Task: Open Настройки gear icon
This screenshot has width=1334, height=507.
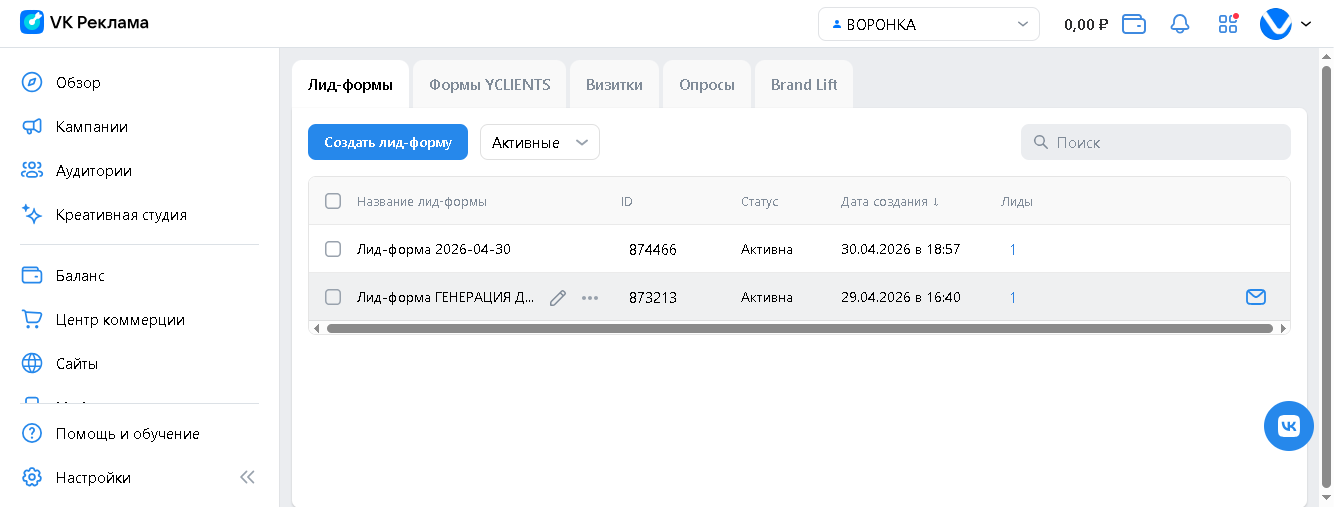Action: [x=32, y=477]
